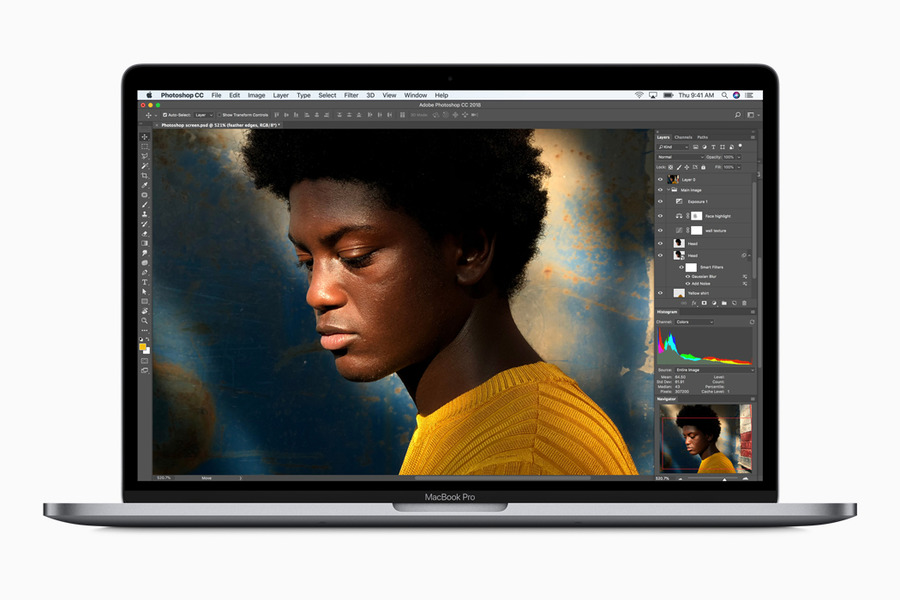Open the File menu
The width and height of the screenshot is (900, 600).
(x=216, y=95)
